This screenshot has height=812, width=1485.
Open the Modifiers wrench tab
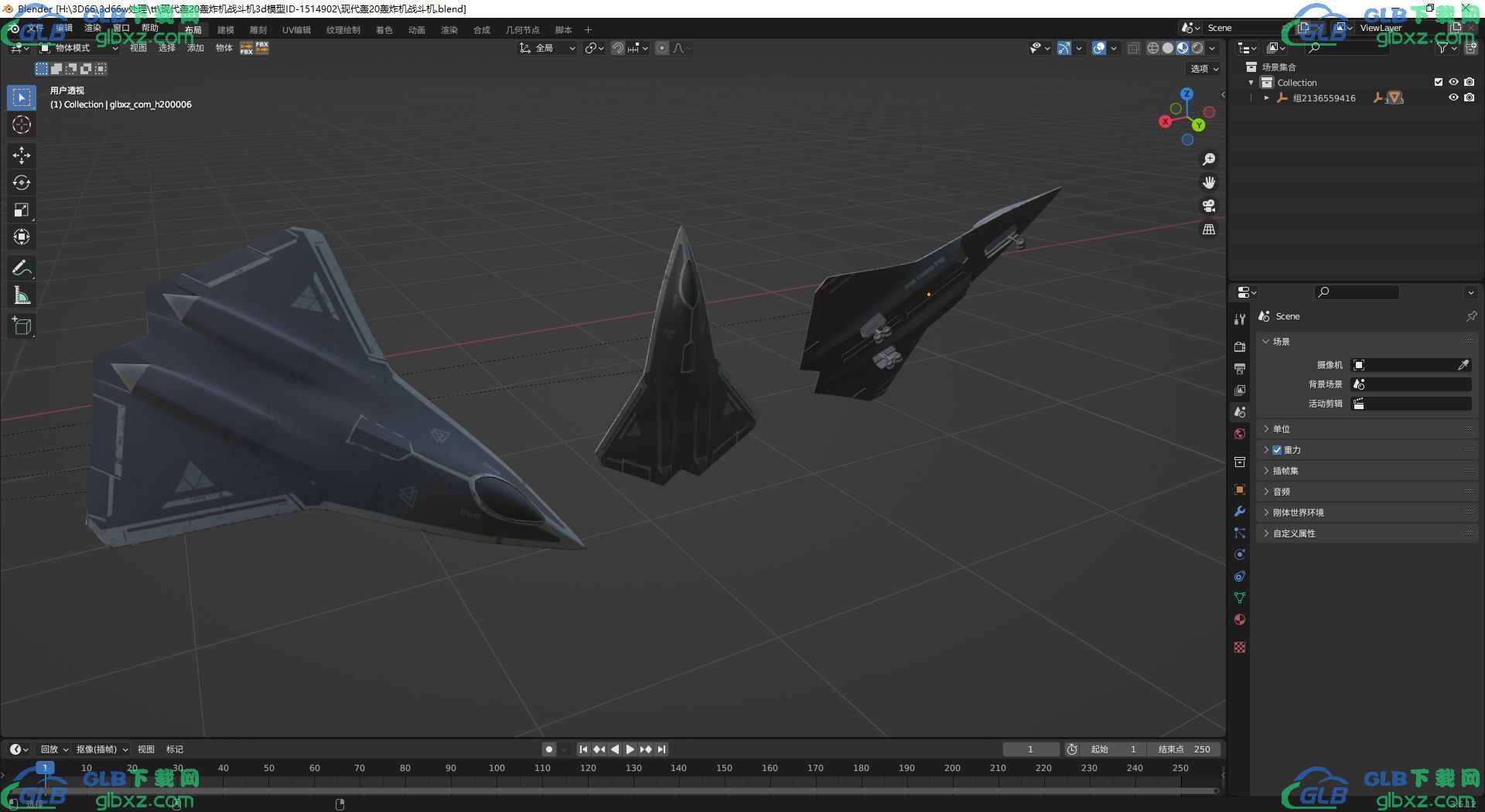(1240, 511)
